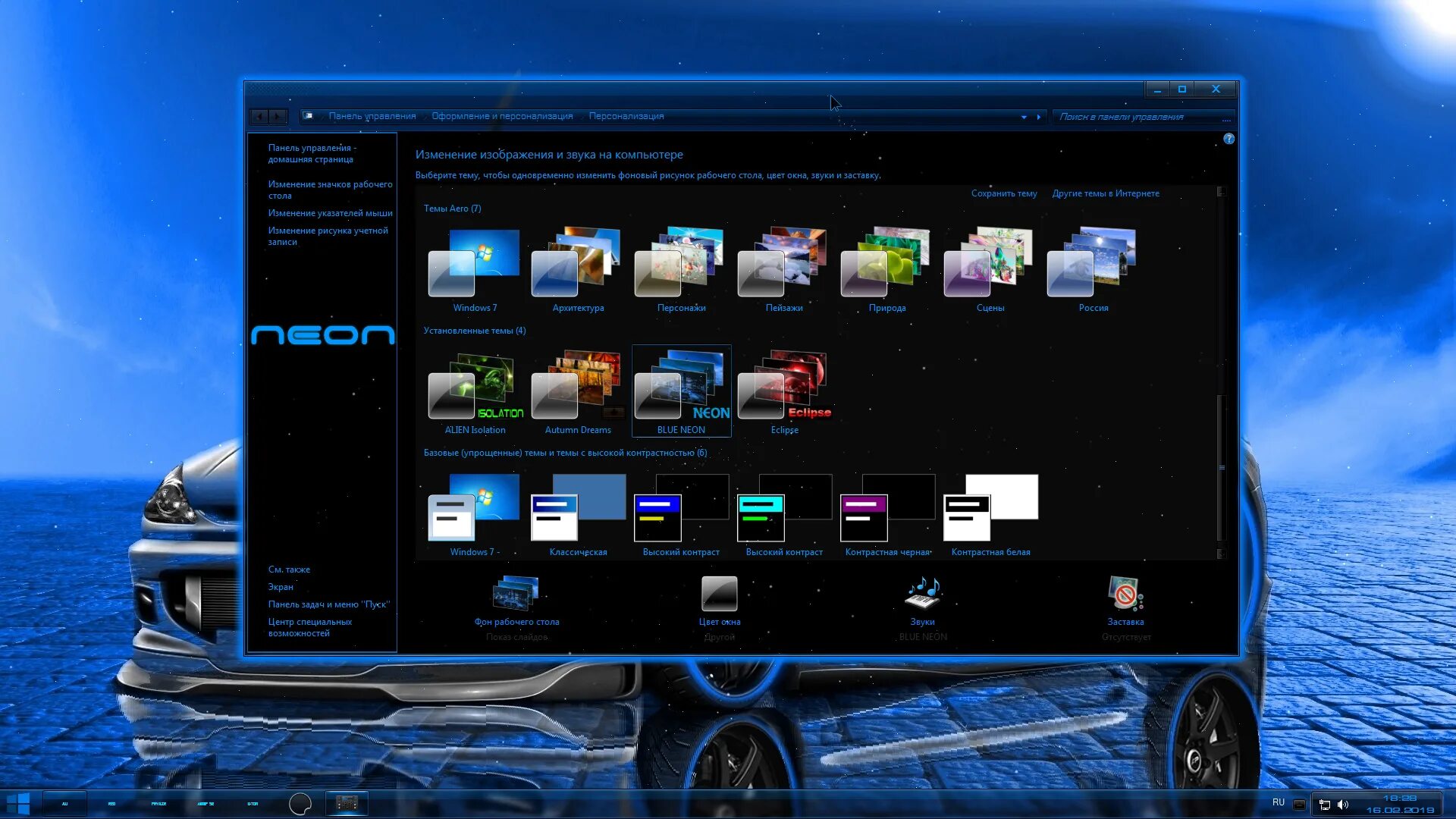Click Оформление и персонализация breadcrumb

[x=502, y=116]
